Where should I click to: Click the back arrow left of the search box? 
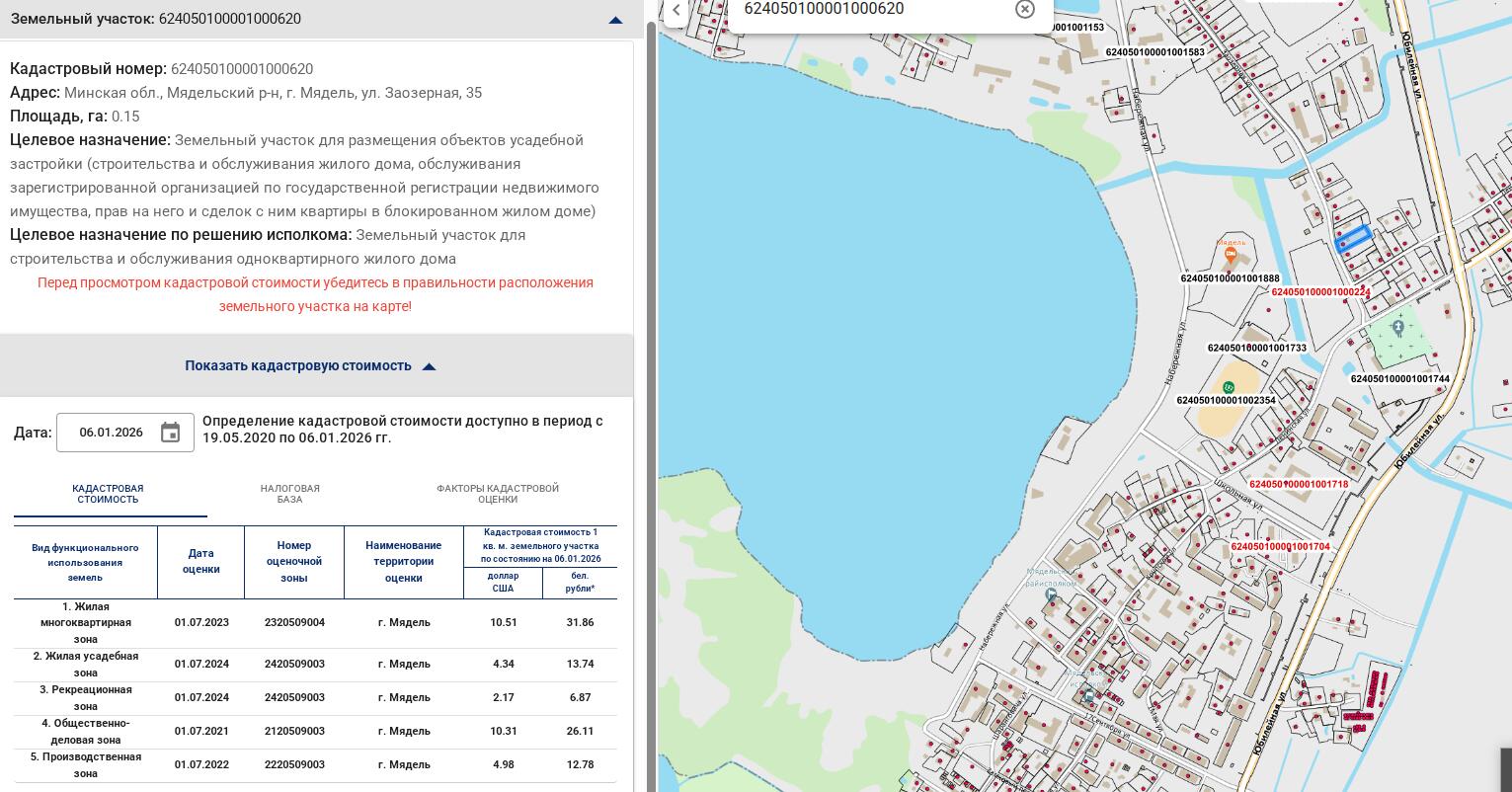pyautogui.click(x=676, y=10)
